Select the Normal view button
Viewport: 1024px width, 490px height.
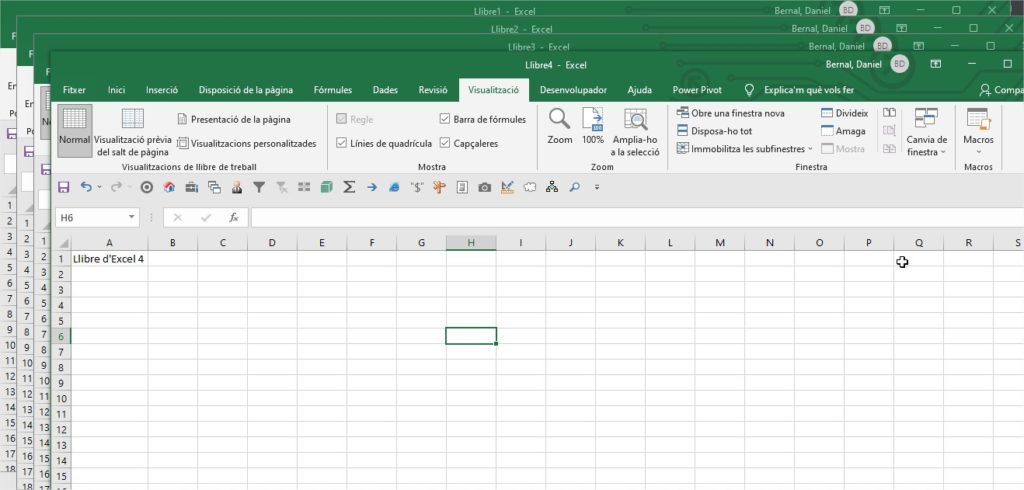[x=74, y=130]
